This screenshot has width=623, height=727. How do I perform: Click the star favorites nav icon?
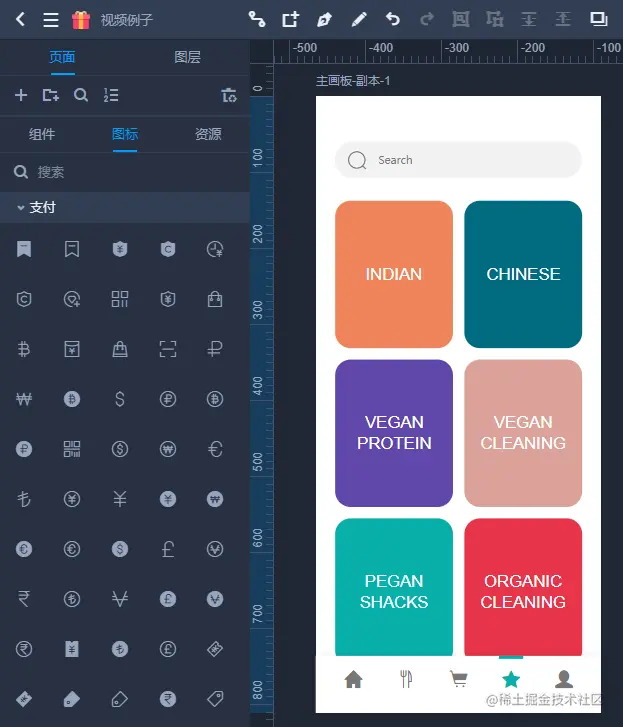tap(511, 679)
